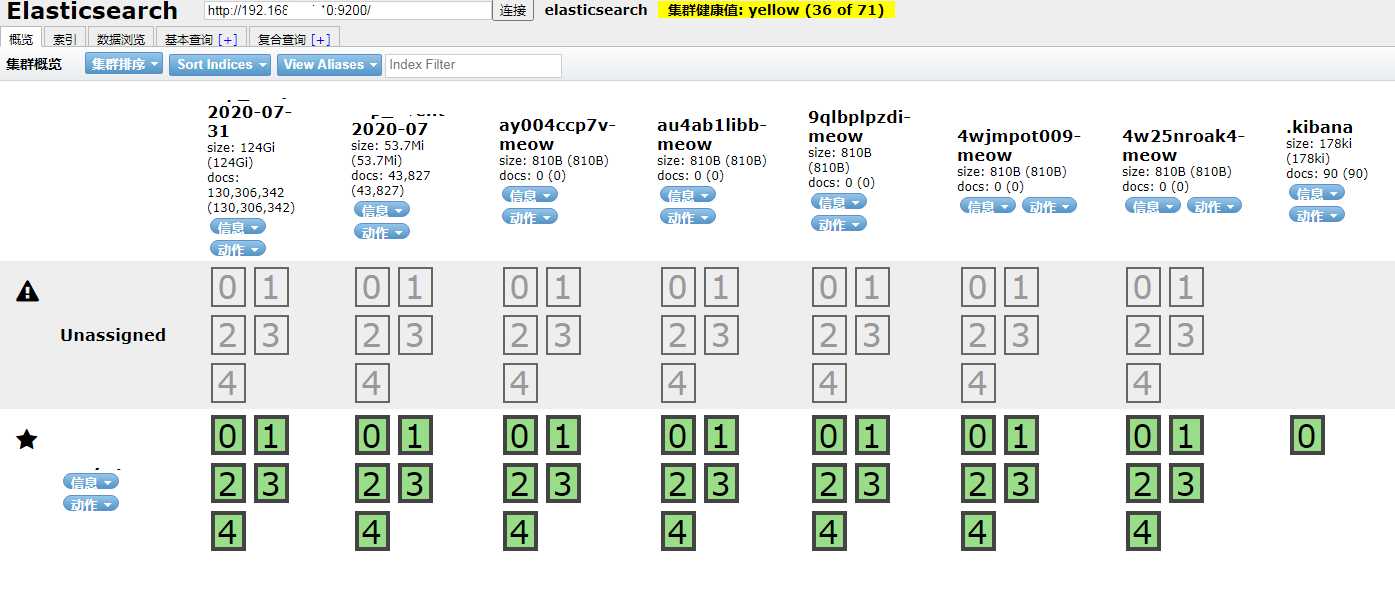Select unassigned shard 3 of 2020-07-31 index
The image size is (1395, 590).
271,336
